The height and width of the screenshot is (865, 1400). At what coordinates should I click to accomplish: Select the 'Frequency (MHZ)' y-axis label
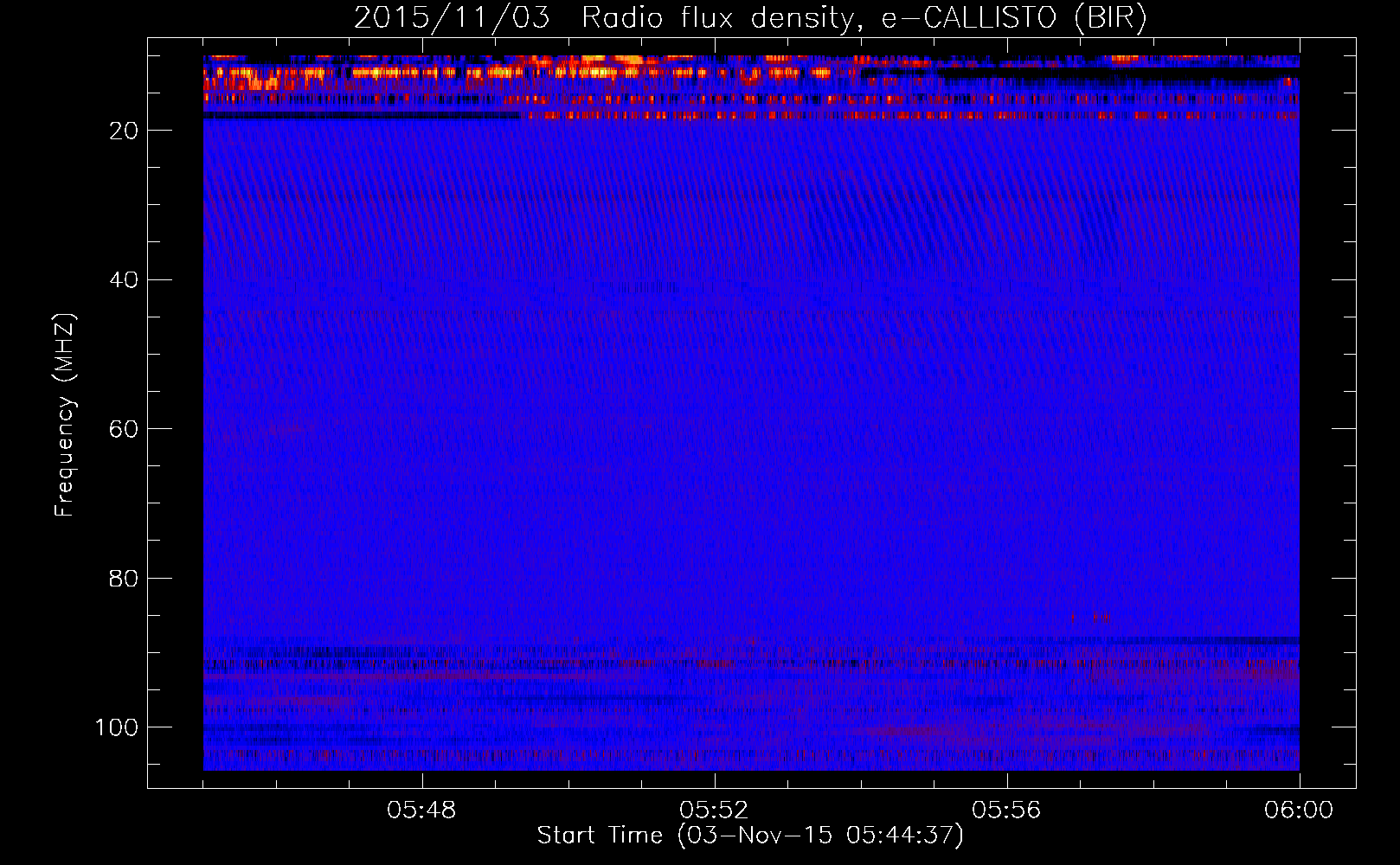point(65,414)
